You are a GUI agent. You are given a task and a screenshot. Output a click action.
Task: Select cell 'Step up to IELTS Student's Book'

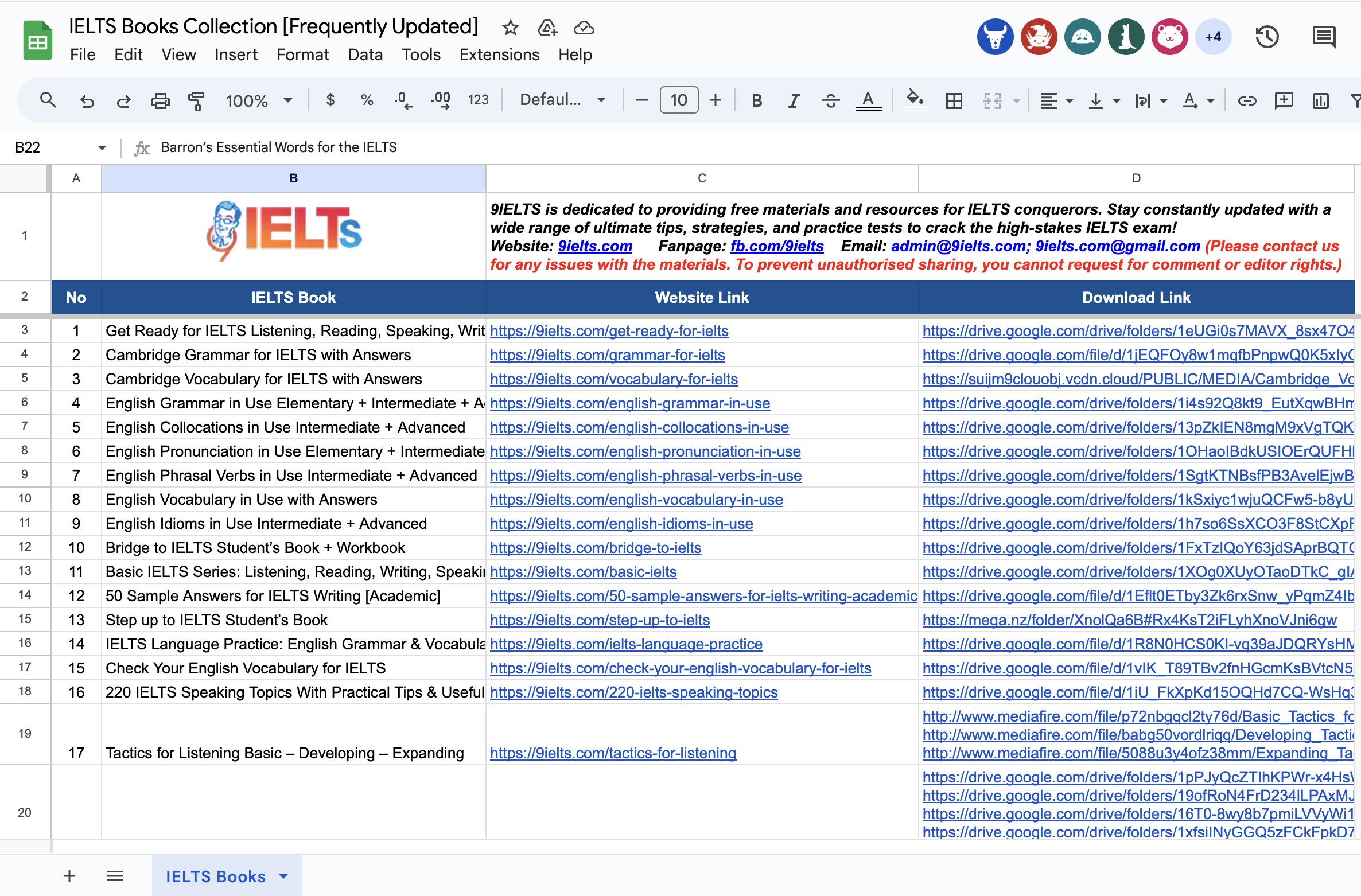pos(293,620)
